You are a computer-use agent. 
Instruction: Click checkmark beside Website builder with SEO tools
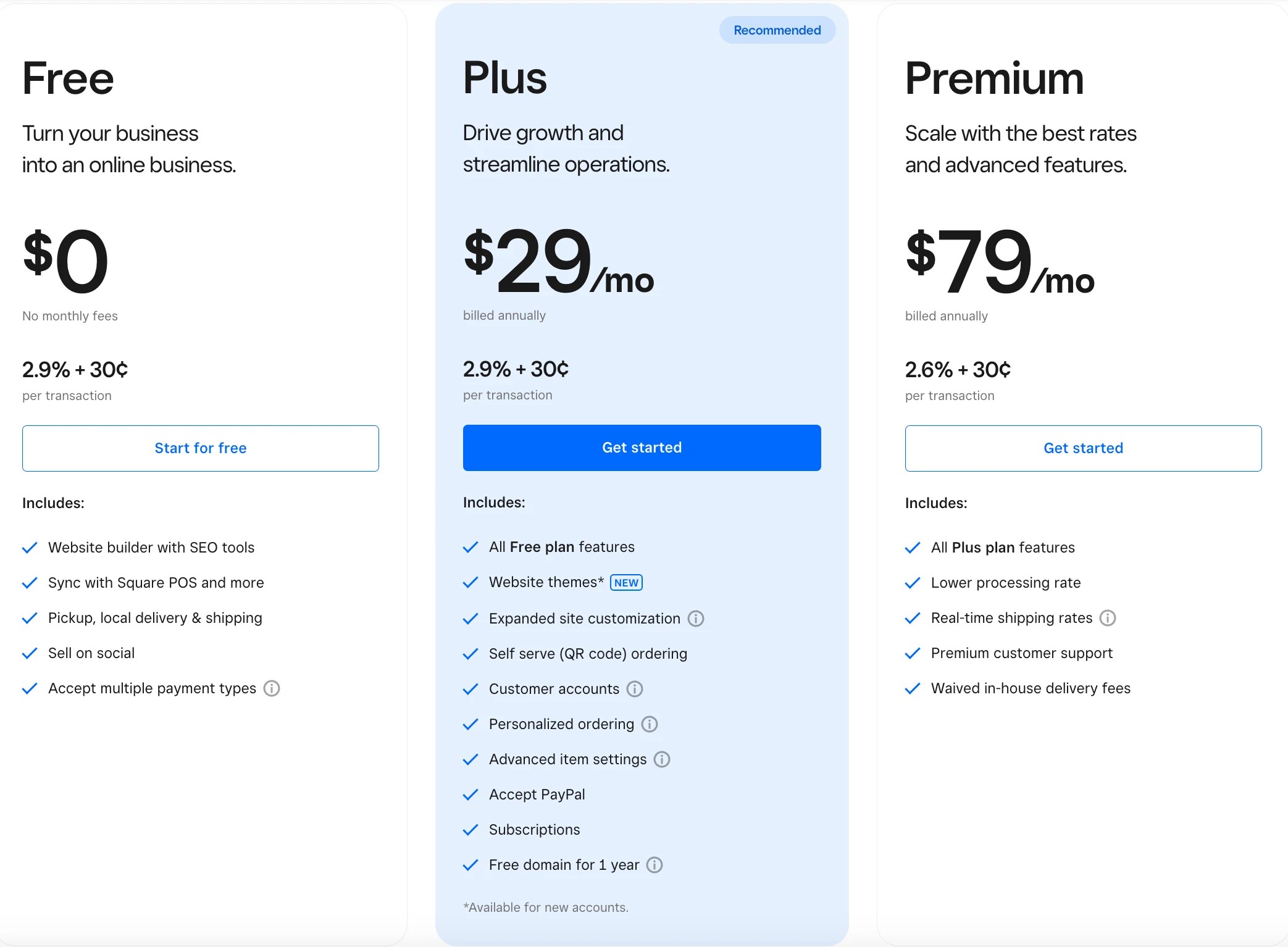30,548
